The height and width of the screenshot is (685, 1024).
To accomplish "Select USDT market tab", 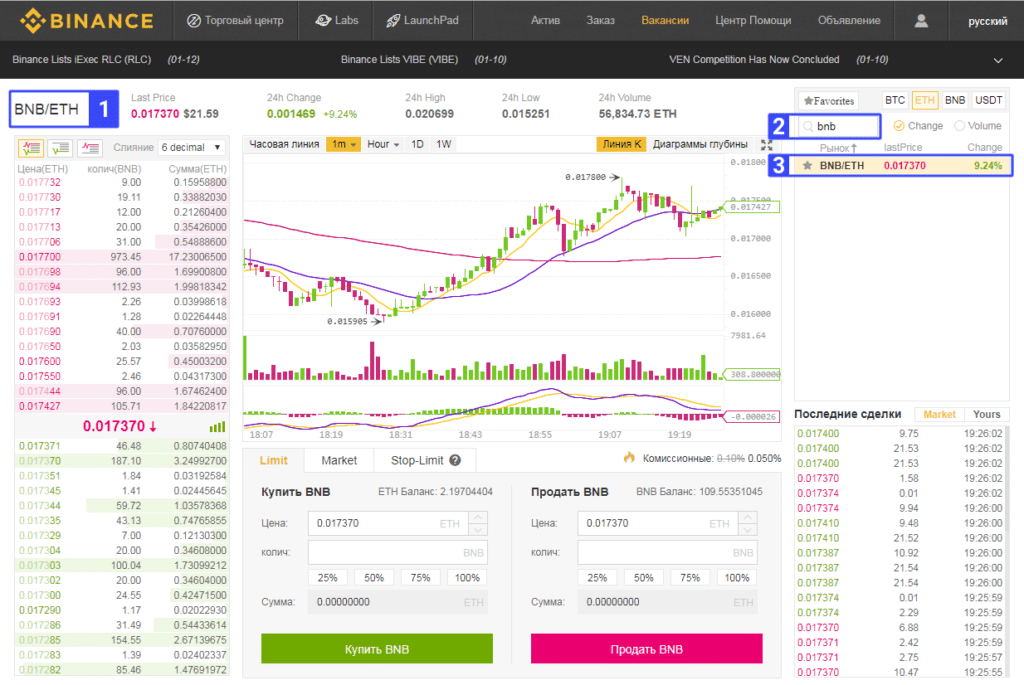I will coord(988,101).
